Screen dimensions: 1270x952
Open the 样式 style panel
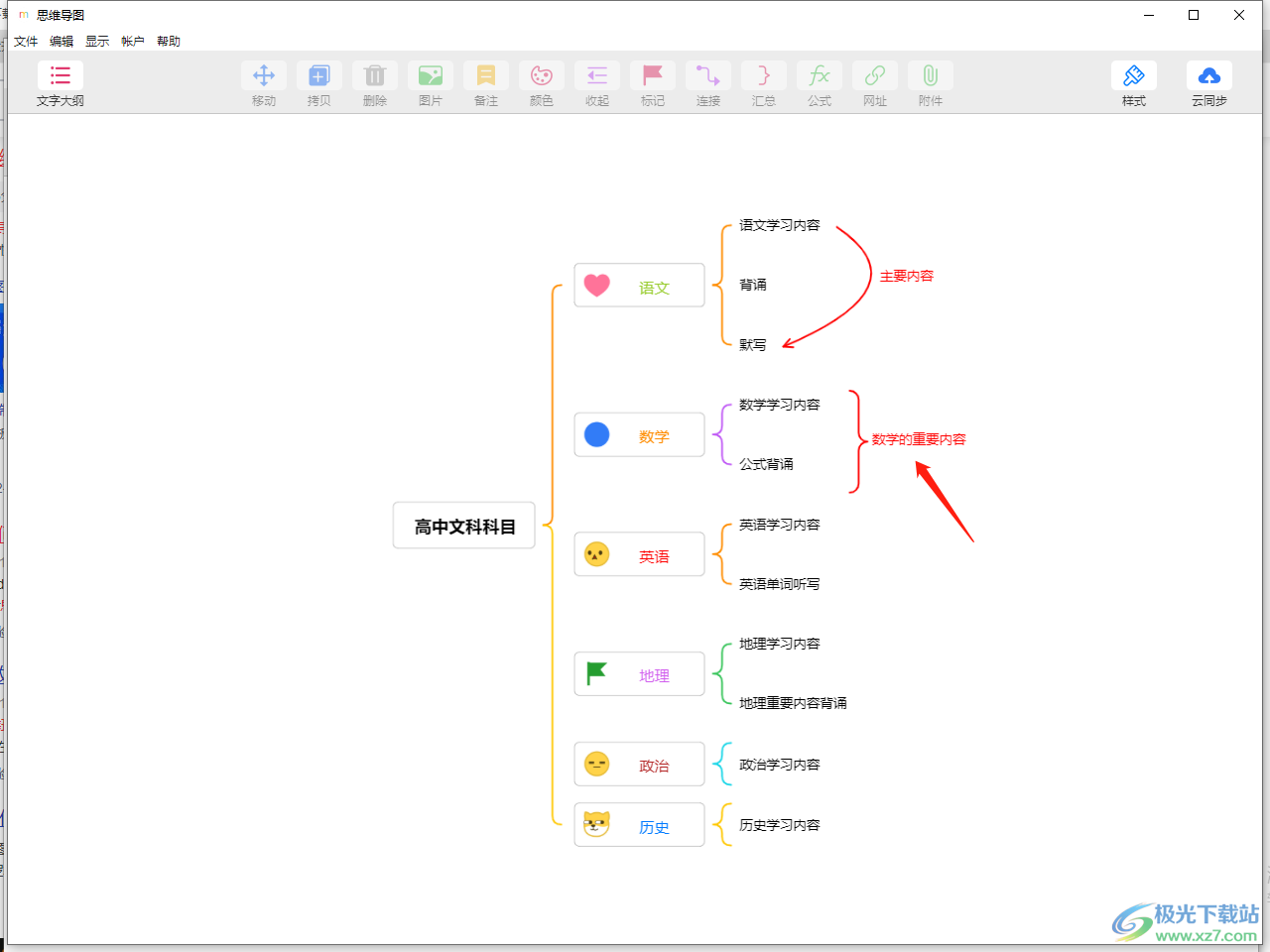(x=1134, y=84)
